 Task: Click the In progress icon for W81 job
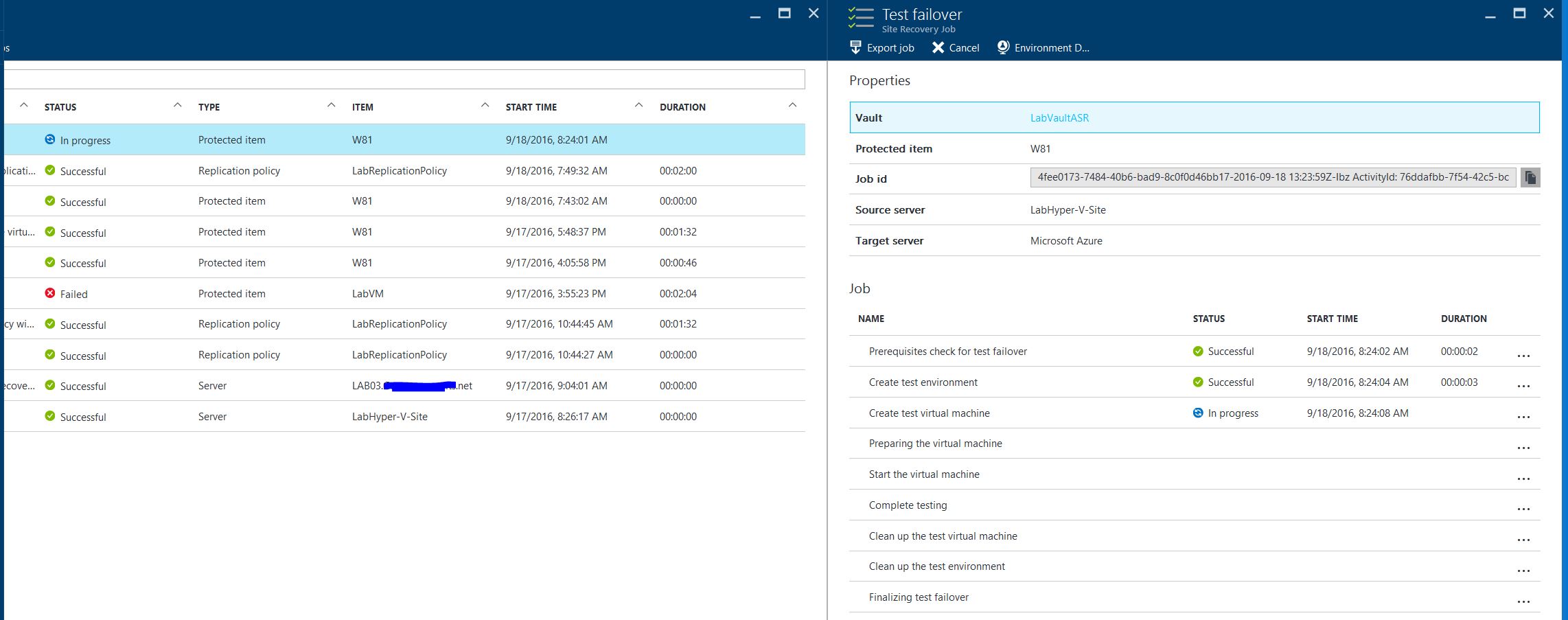click(50, 139)
